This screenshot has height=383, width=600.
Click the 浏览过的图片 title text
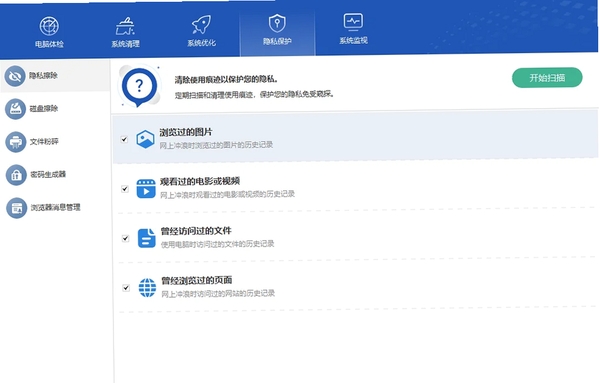(186, 132)
